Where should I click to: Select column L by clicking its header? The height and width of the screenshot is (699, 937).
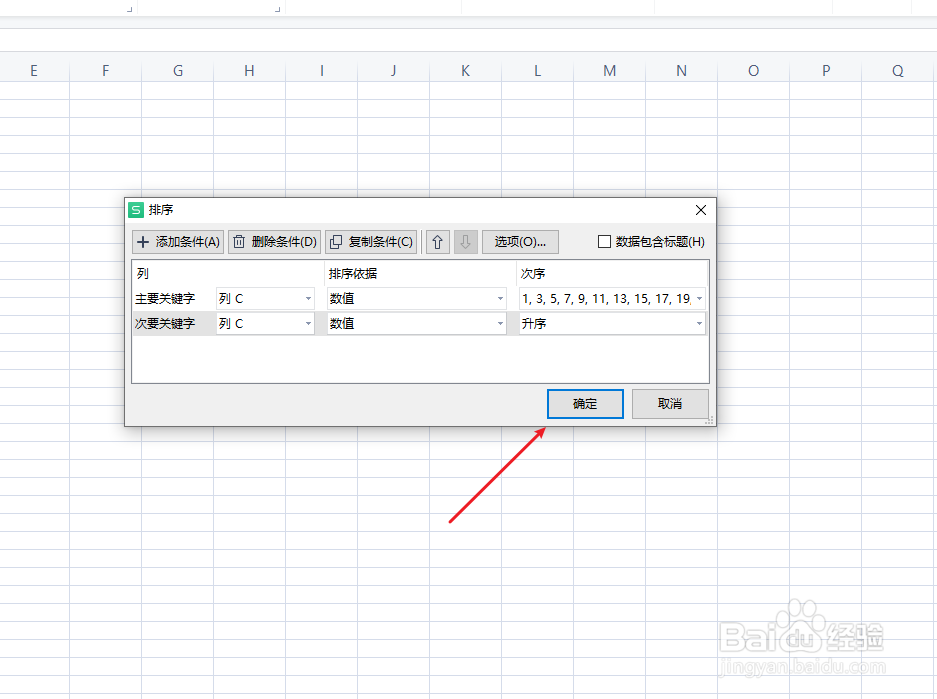pyautogui.click(x=537, y=70)
